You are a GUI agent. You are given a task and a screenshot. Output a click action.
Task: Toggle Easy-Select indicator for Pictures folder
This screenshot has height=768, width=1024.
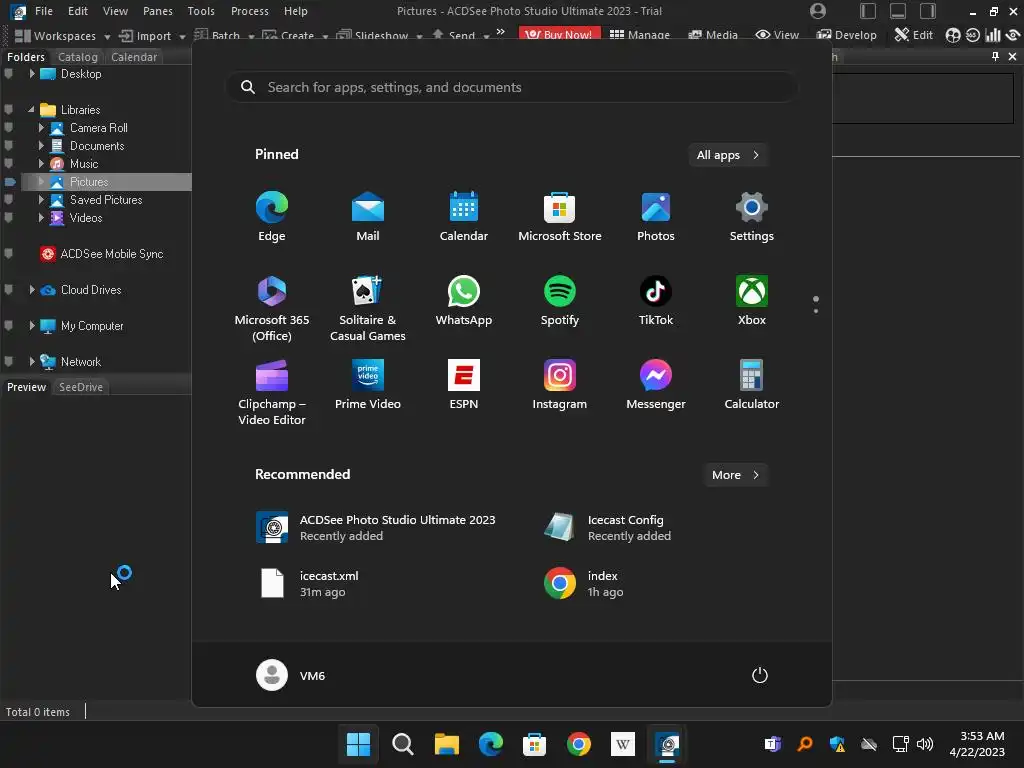9,182
